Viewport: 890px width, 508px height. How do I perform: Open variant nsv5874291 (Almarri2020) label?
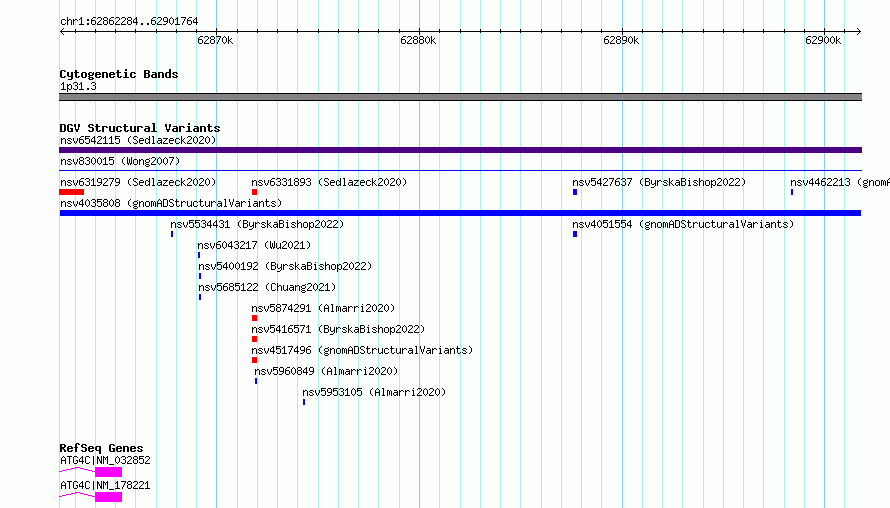coord(323,308)
